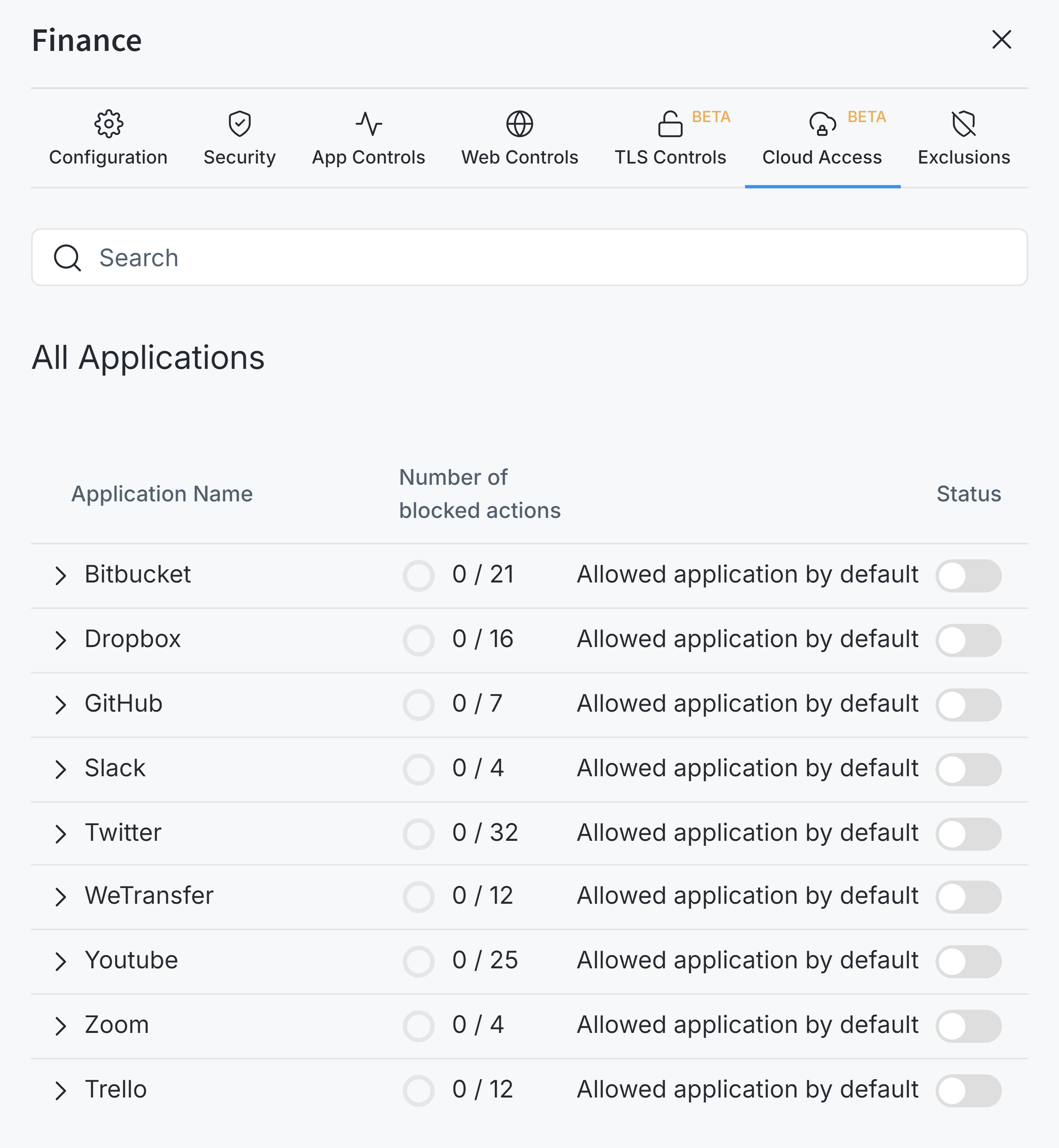Toggle the GitHub status switch
Image resolution: width=1059 pixels, height=1148 pixels.
pos(968,705)
